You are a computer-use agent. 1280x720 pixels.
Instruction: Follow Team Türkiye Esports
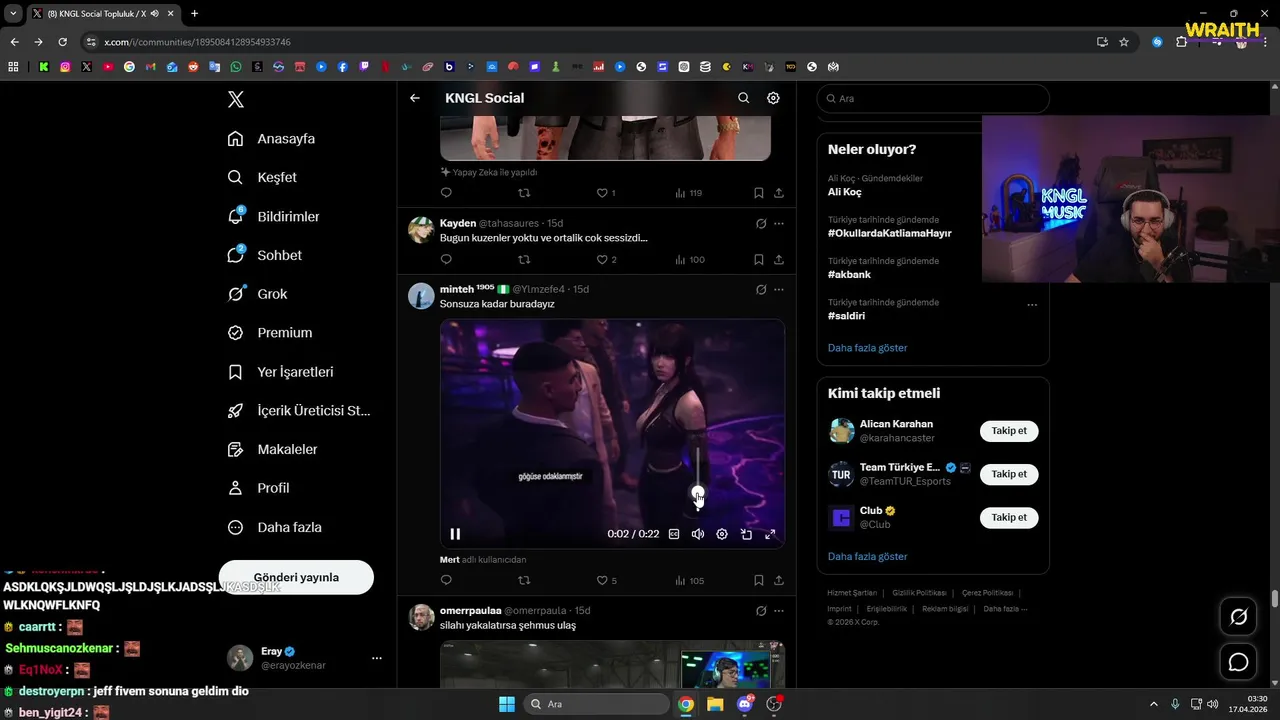tap(1009, 474)
